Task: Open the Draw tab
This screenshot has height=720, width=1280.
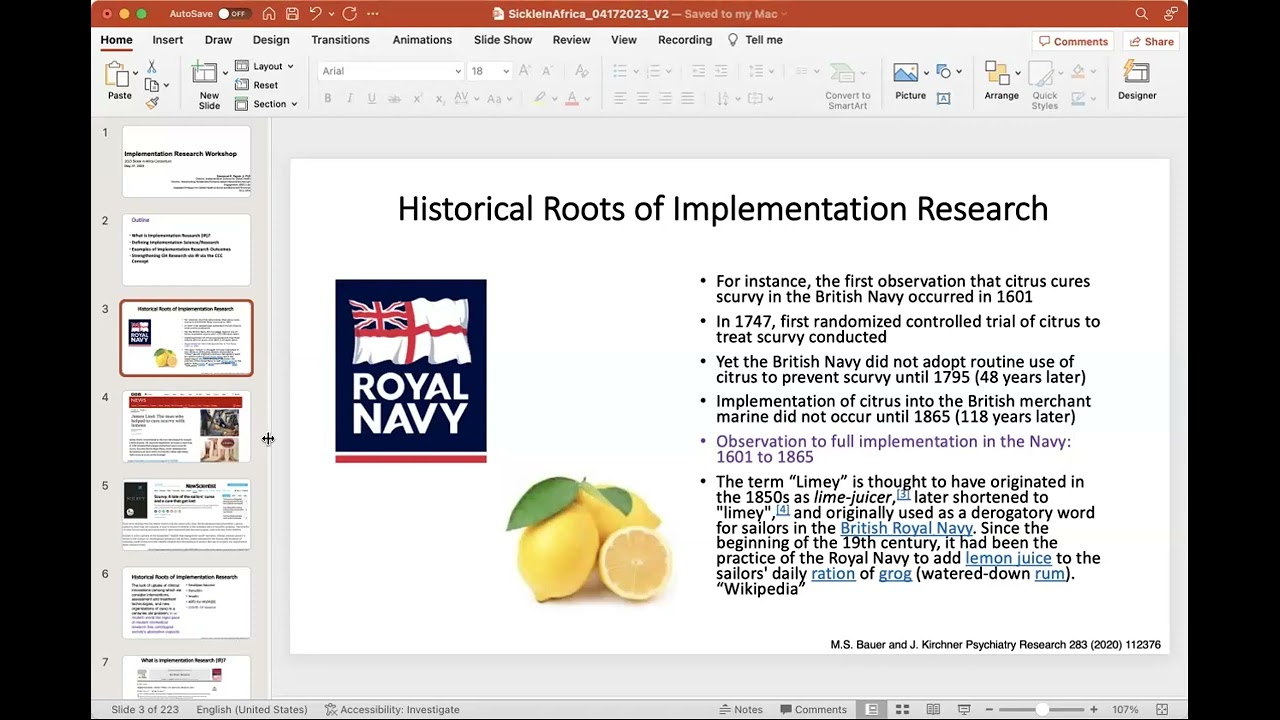Action: coord(218,40)
